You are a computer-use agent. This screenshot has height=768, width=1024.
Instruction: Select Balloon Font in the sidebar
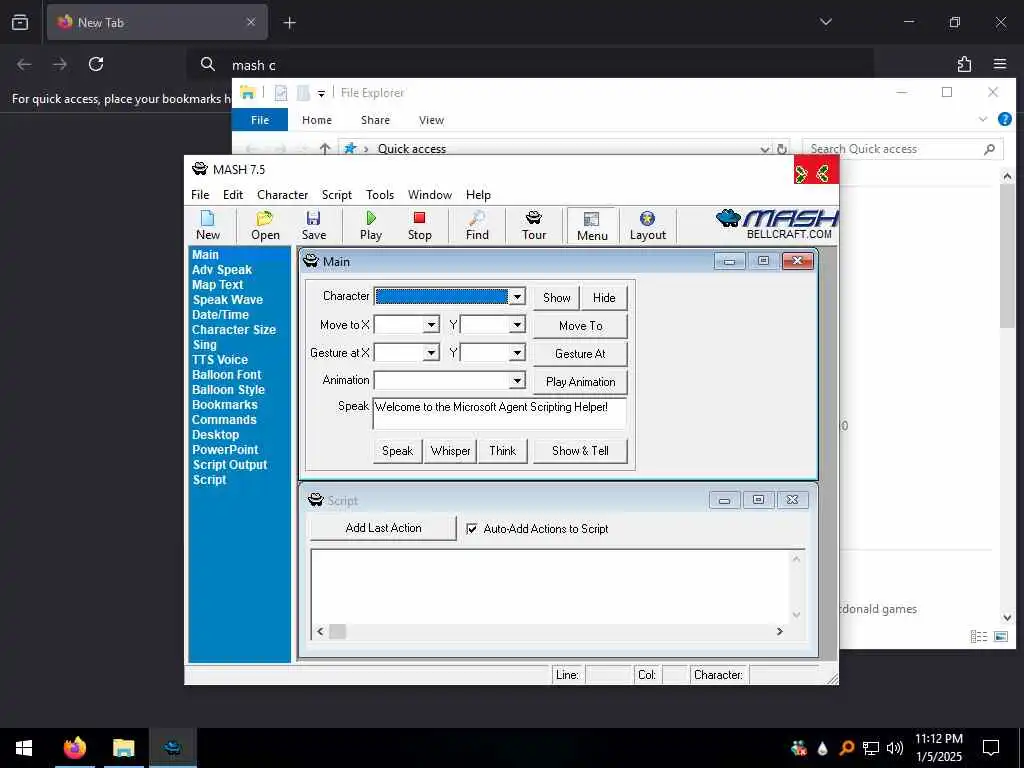227,375
